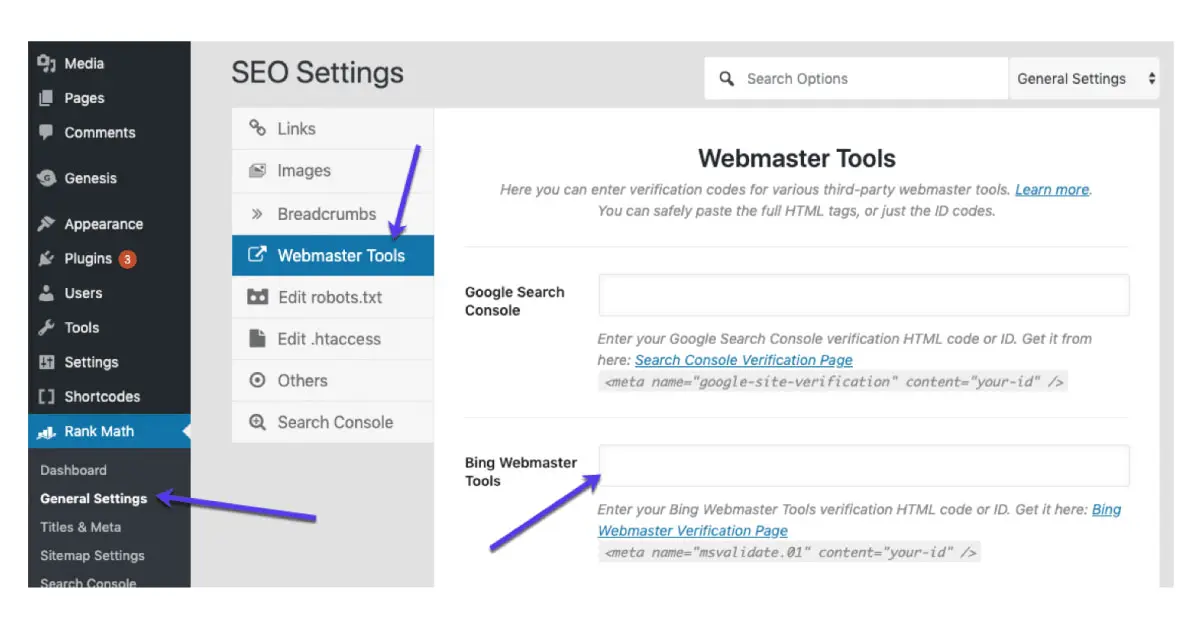Click the Tools wrench icon

pos(46,328)
